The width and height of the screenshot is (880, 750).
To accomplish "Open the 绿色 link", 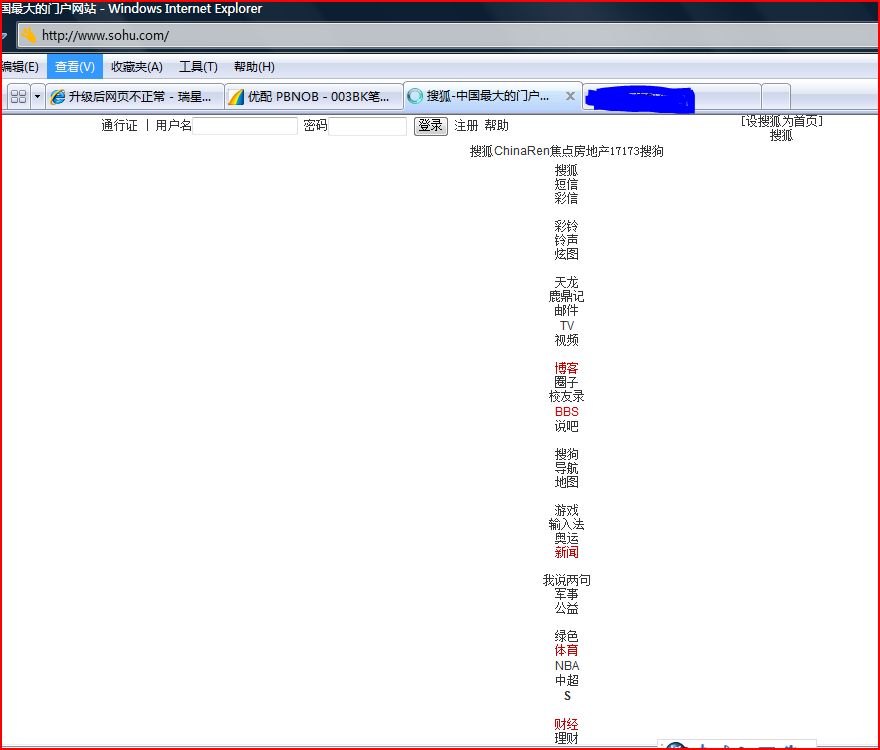I will point(566,637).
